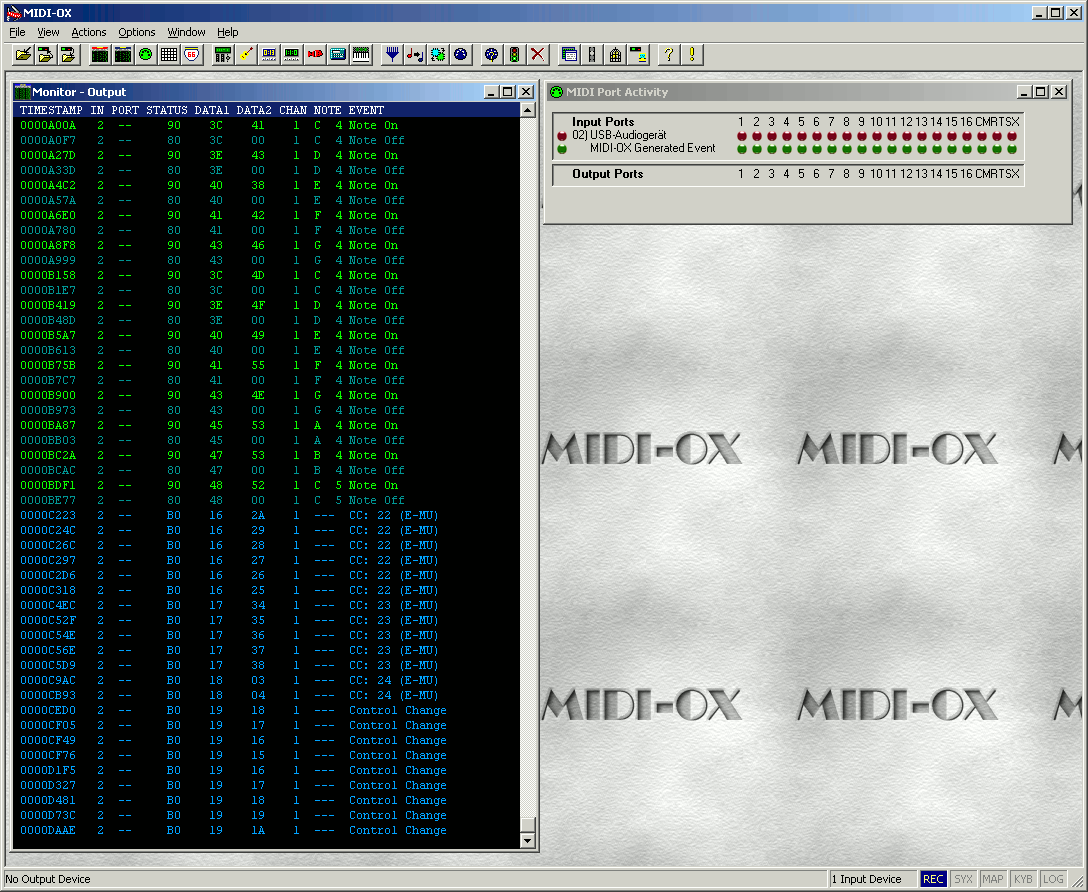Viewport: 1088px width, 892px height.
Task: Click the EVENT column header
Action: tap(366, 110)
